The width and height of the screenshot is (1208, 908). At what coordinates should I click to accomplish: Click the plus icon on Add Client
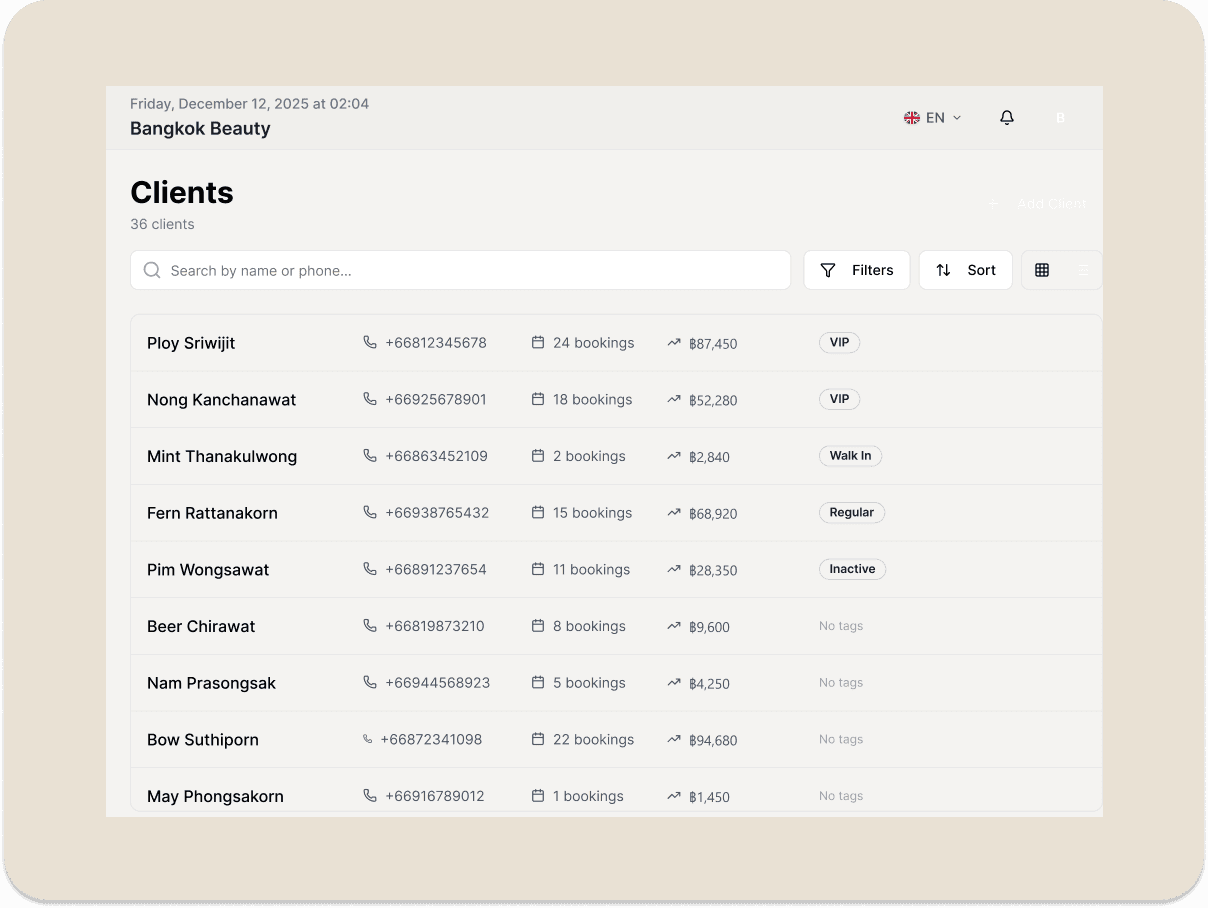tap(992, 203)
